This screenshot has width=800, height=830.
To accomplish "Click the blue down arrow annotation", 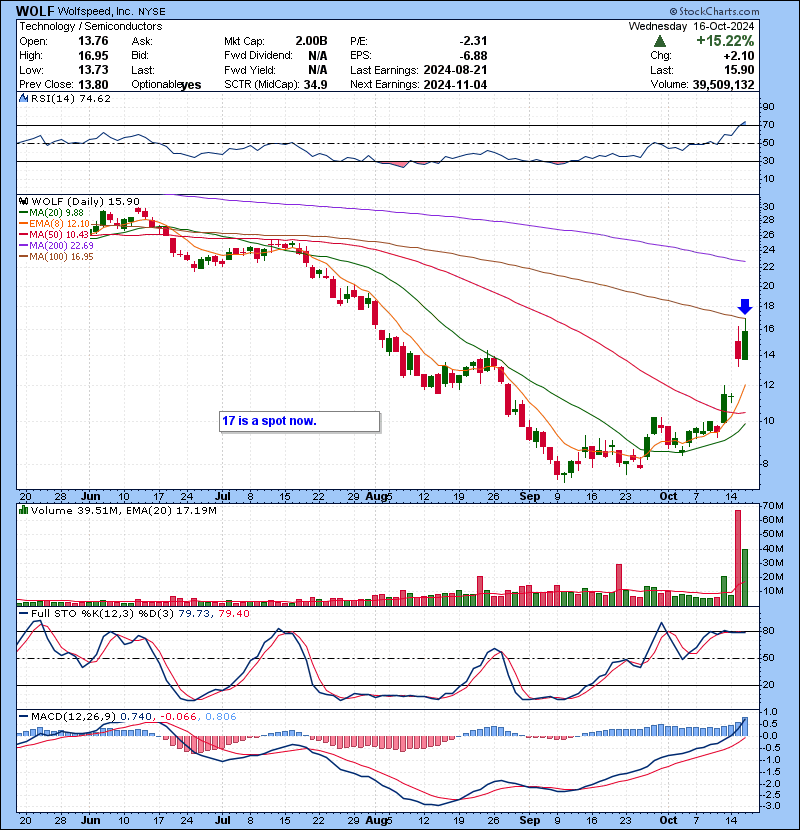I will [744, 307].
